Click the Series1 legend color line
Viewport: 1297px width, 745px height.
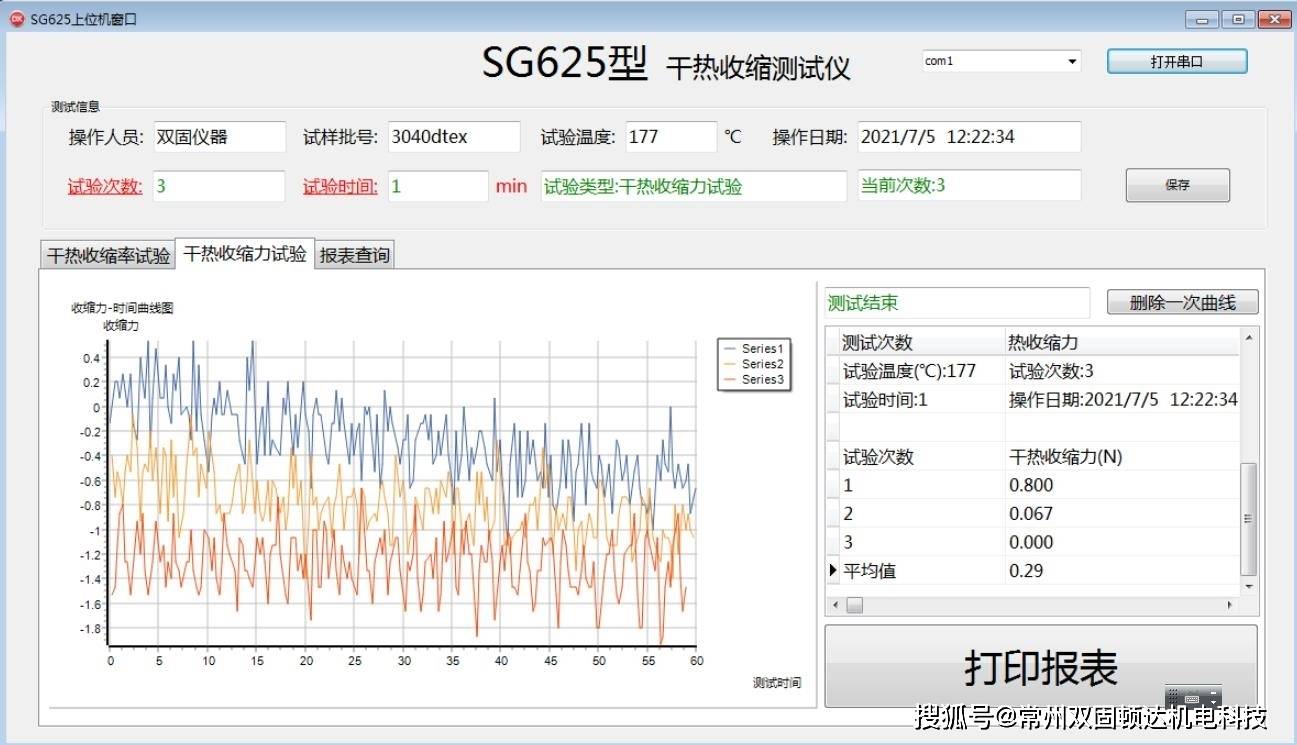tap(729, 349)
